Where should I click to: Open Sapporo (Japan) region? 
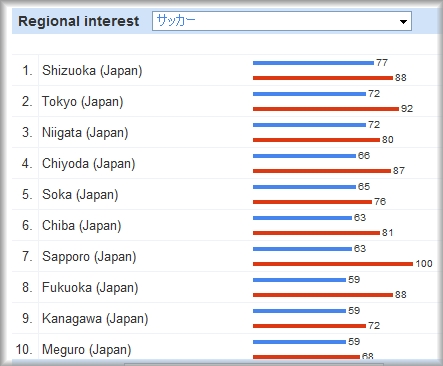89,257
